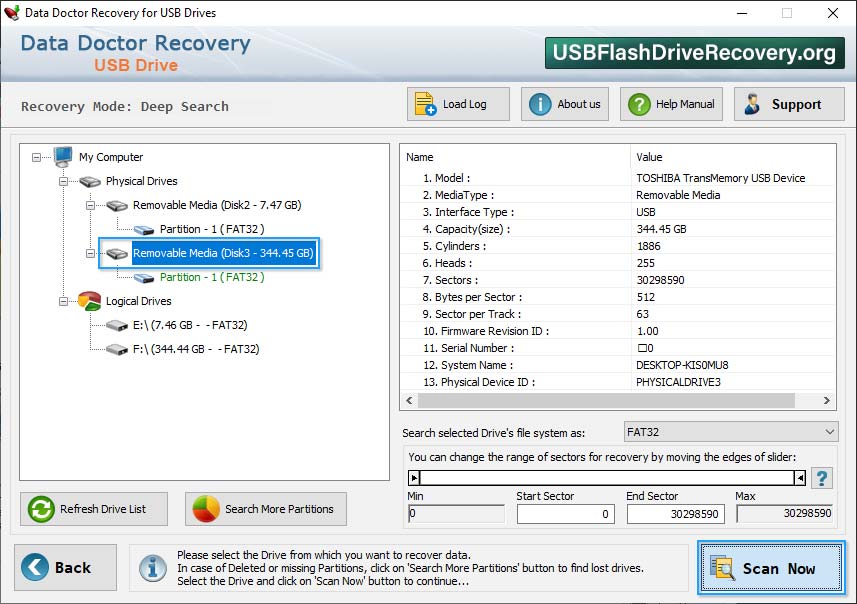Click the Help Manual question mark icon
This screenshot has width=857, height=604.
tap(639, 104)
